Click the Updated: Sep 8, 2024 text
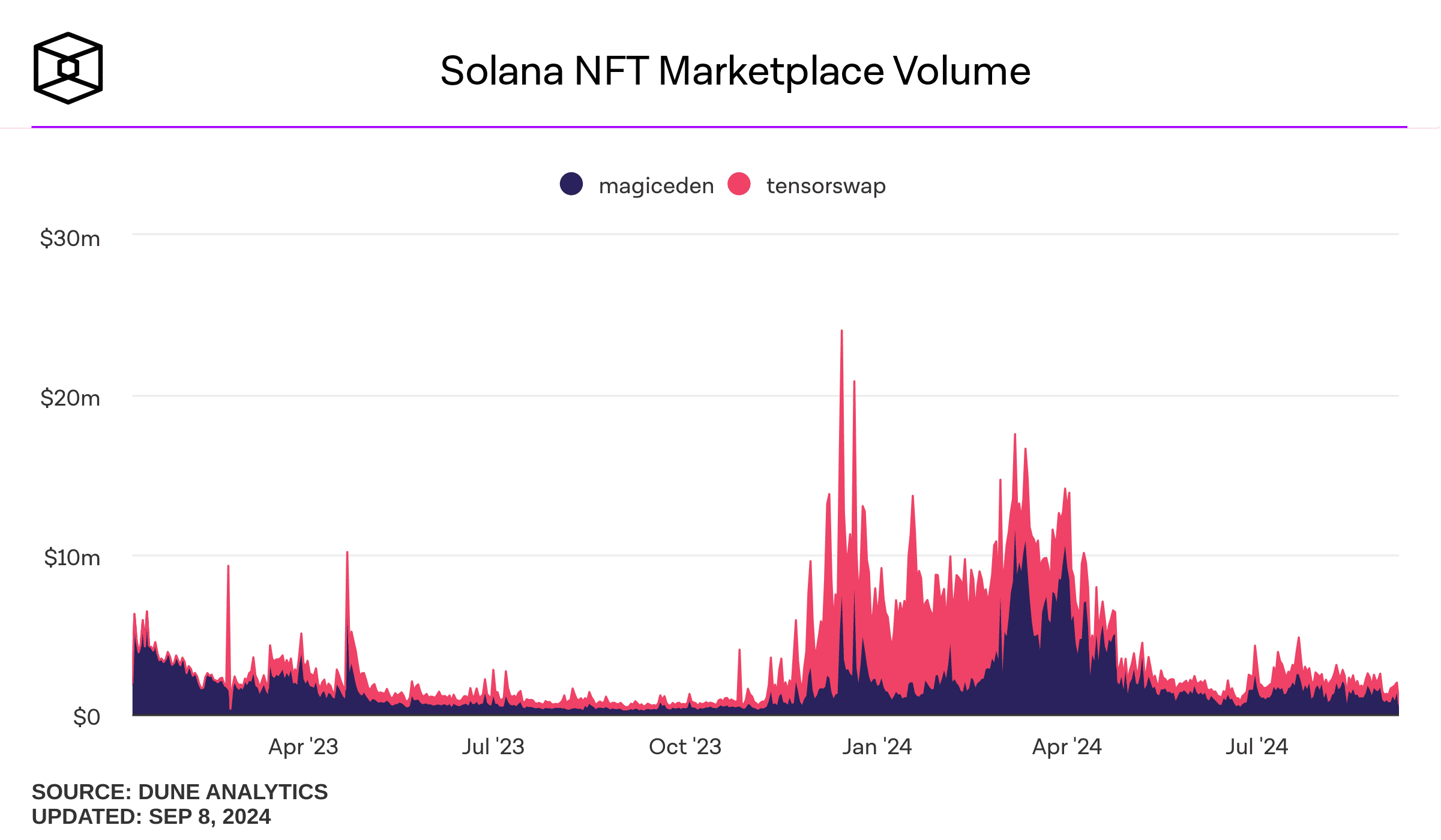The height and width of the screenshot is (840, 1441). pos(151,817)
